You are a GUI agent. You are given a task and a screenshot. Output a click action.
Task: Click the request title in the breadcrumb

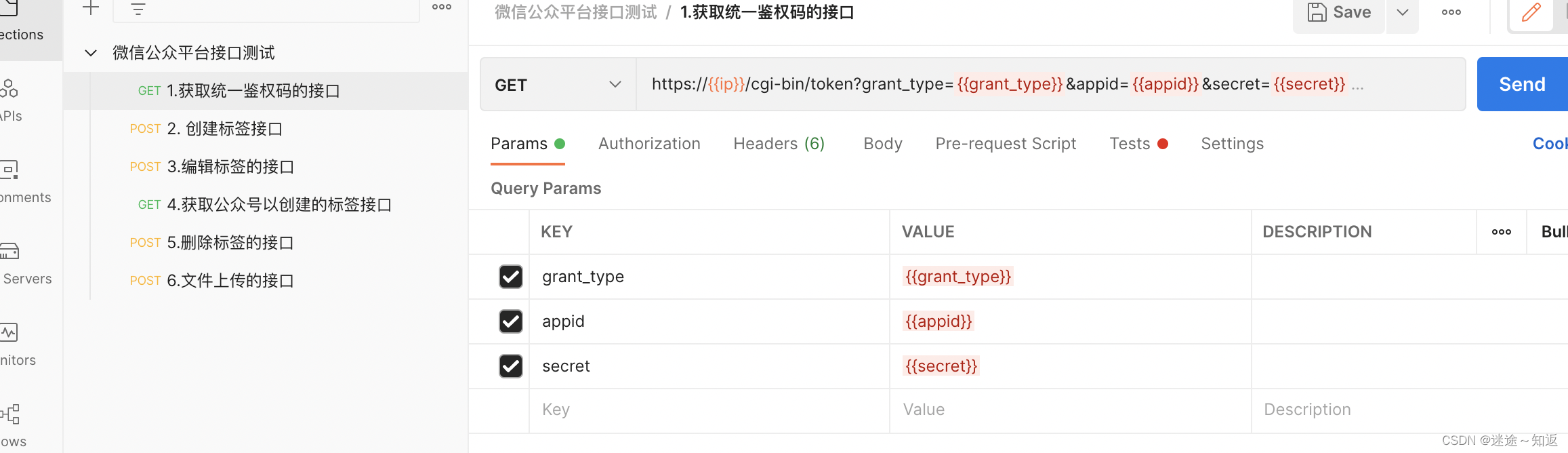click(x=767, y=12)
